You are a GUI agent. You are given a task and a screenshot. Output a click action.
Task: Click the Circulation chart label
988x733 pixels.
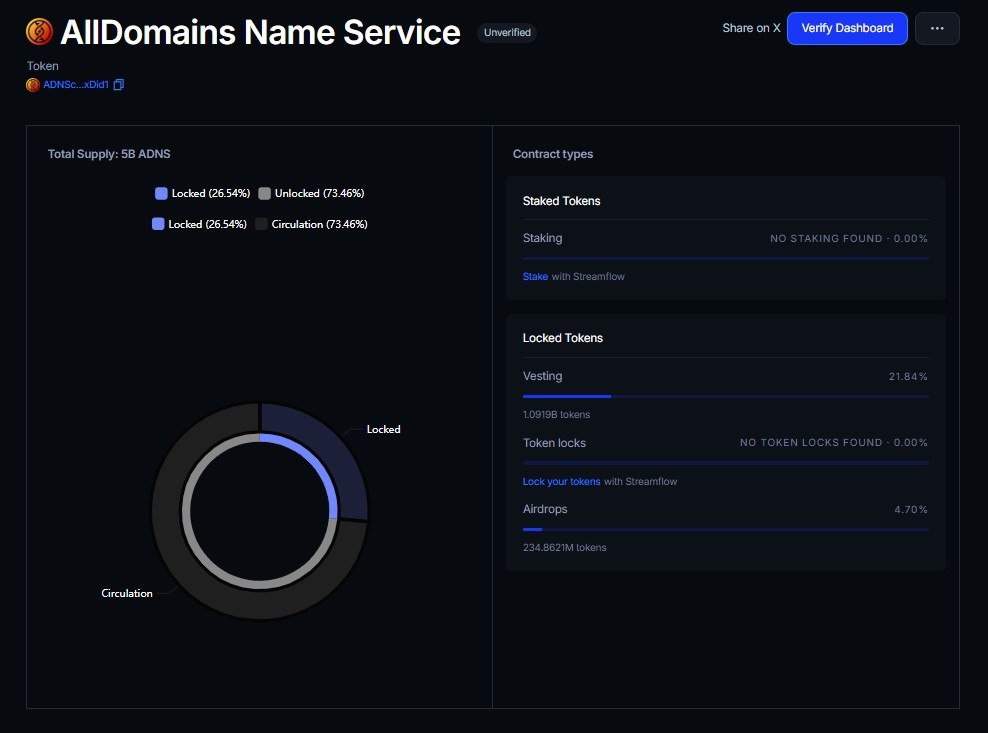[x=127, y=593]
